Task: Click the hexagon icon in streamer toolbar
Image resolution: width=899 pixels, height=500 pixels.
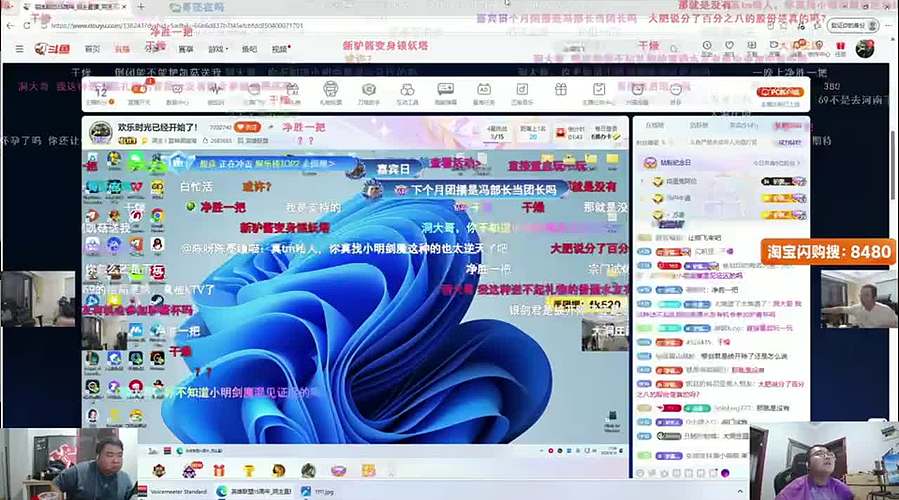Action: point(369,89)
